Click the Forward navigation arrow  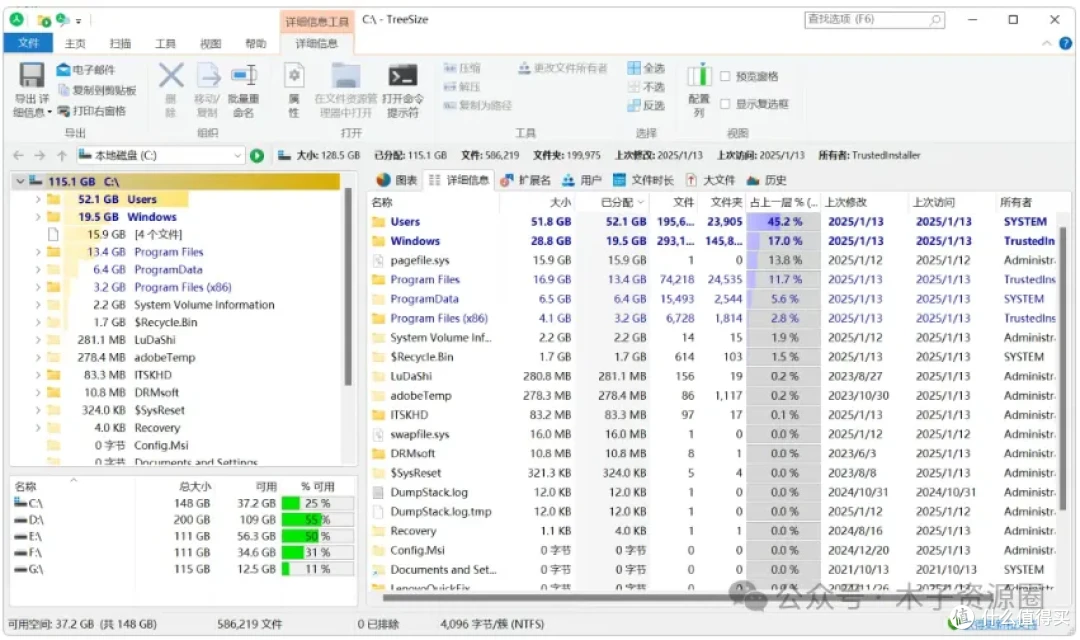tap(40, 156)
